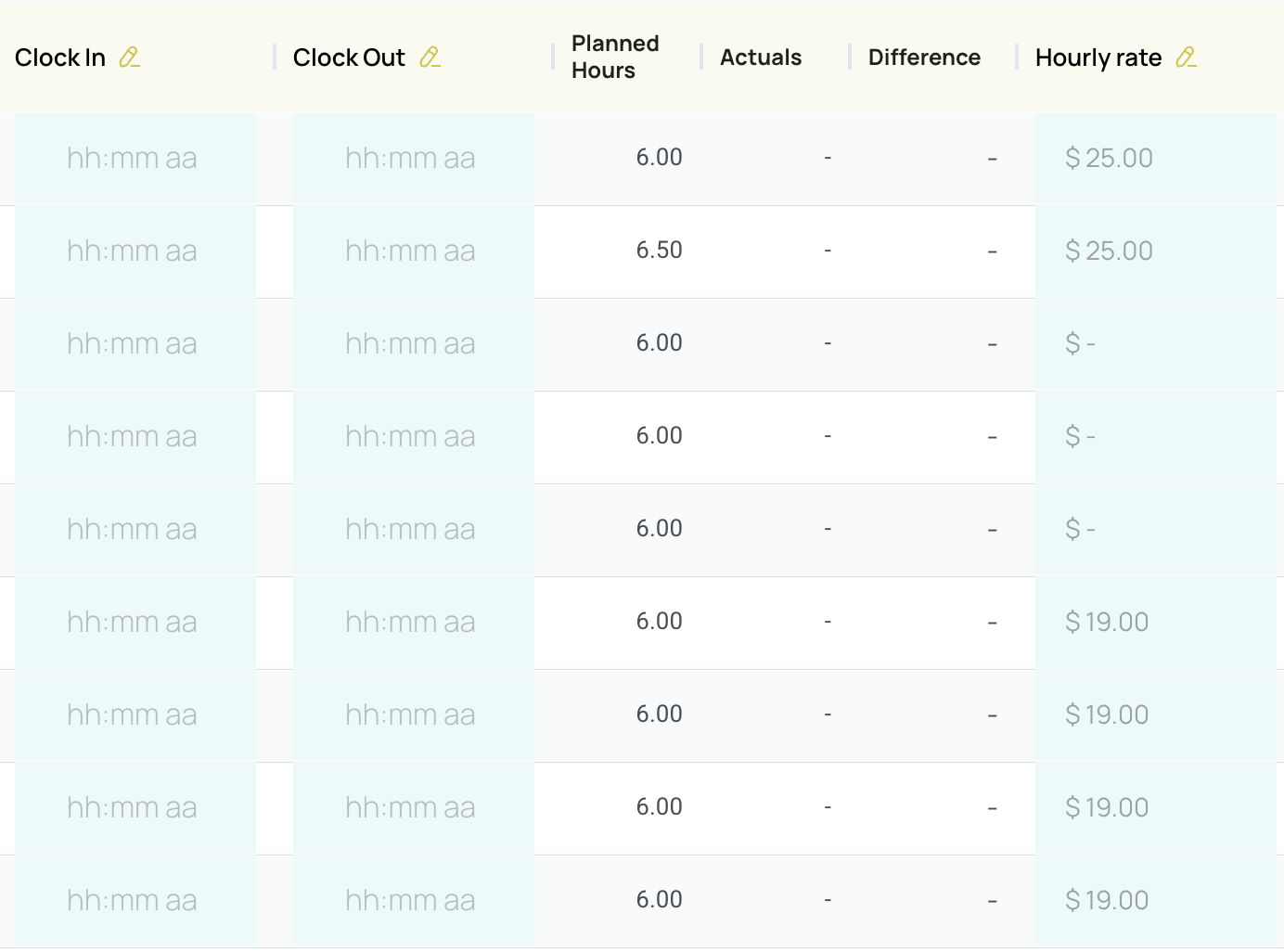Click Clock Out field in the 6.50 hours row
Viewport: 1284px width, 952px height.
pyautogui.click(x=414, y=251)
